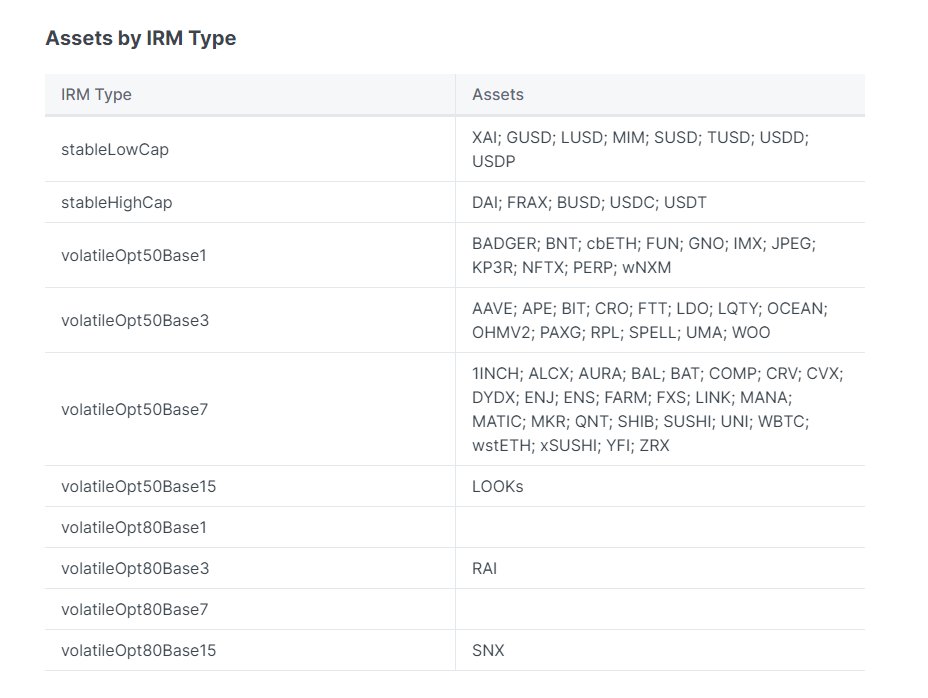Click the volatileOpt80Base3 cell
Viewport: 928px width, 698px height.
pyautogui.click(x=250, y=568)
